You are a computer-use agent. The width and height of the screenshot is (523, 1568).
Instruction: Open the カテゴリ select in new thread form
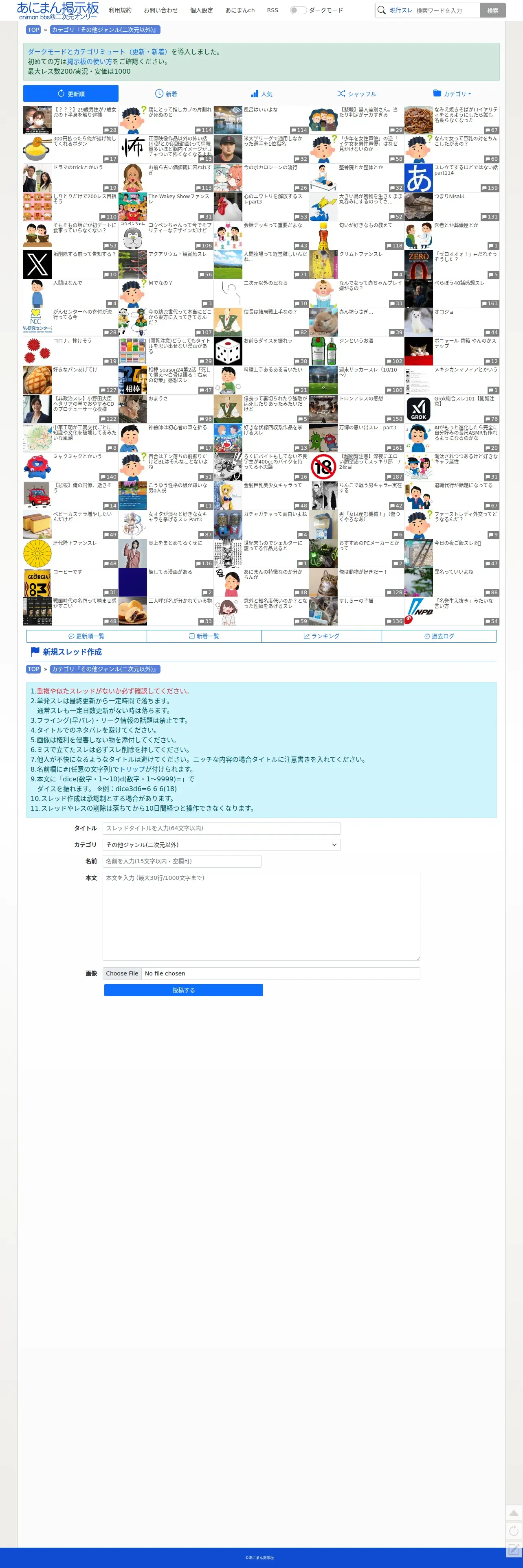[x=221, y=845]
